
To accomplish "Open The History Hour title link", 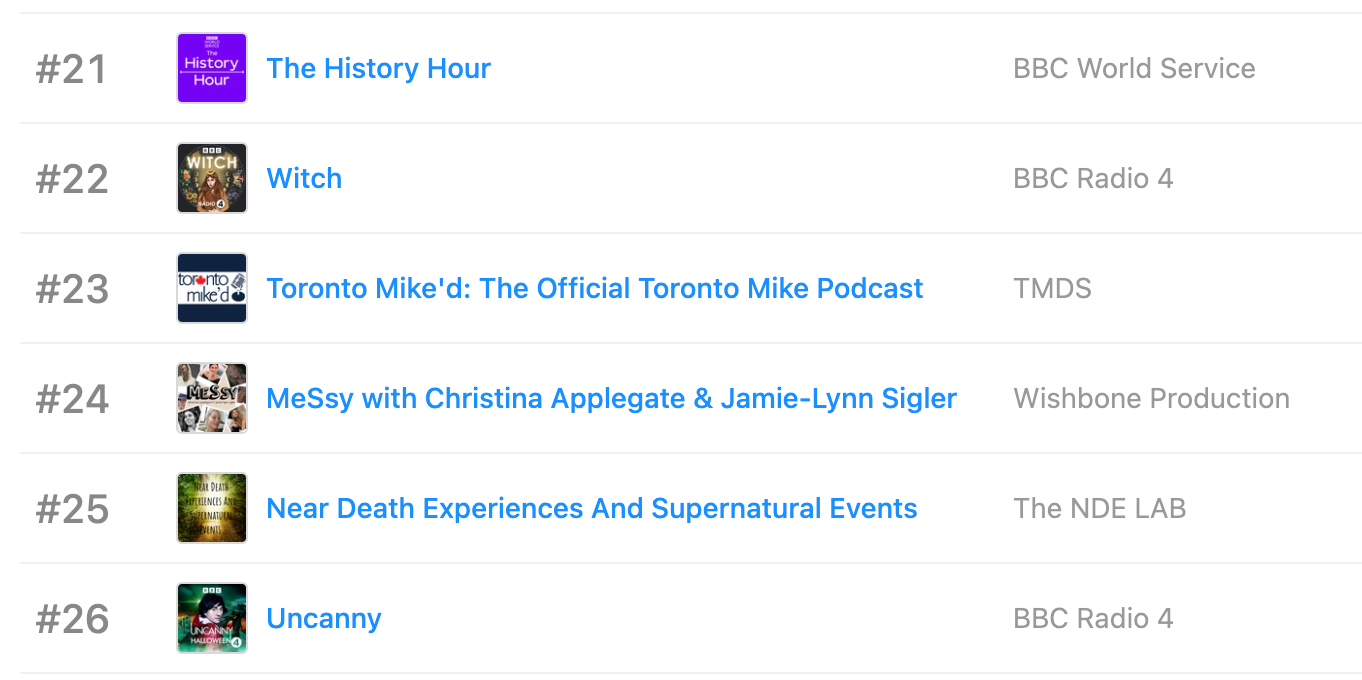I will point(378,68).
